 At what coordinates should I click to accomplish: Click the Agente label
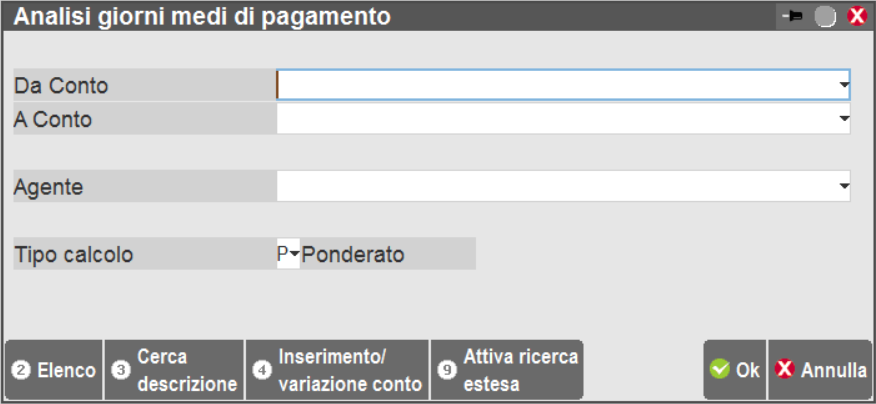pos(48,186)
